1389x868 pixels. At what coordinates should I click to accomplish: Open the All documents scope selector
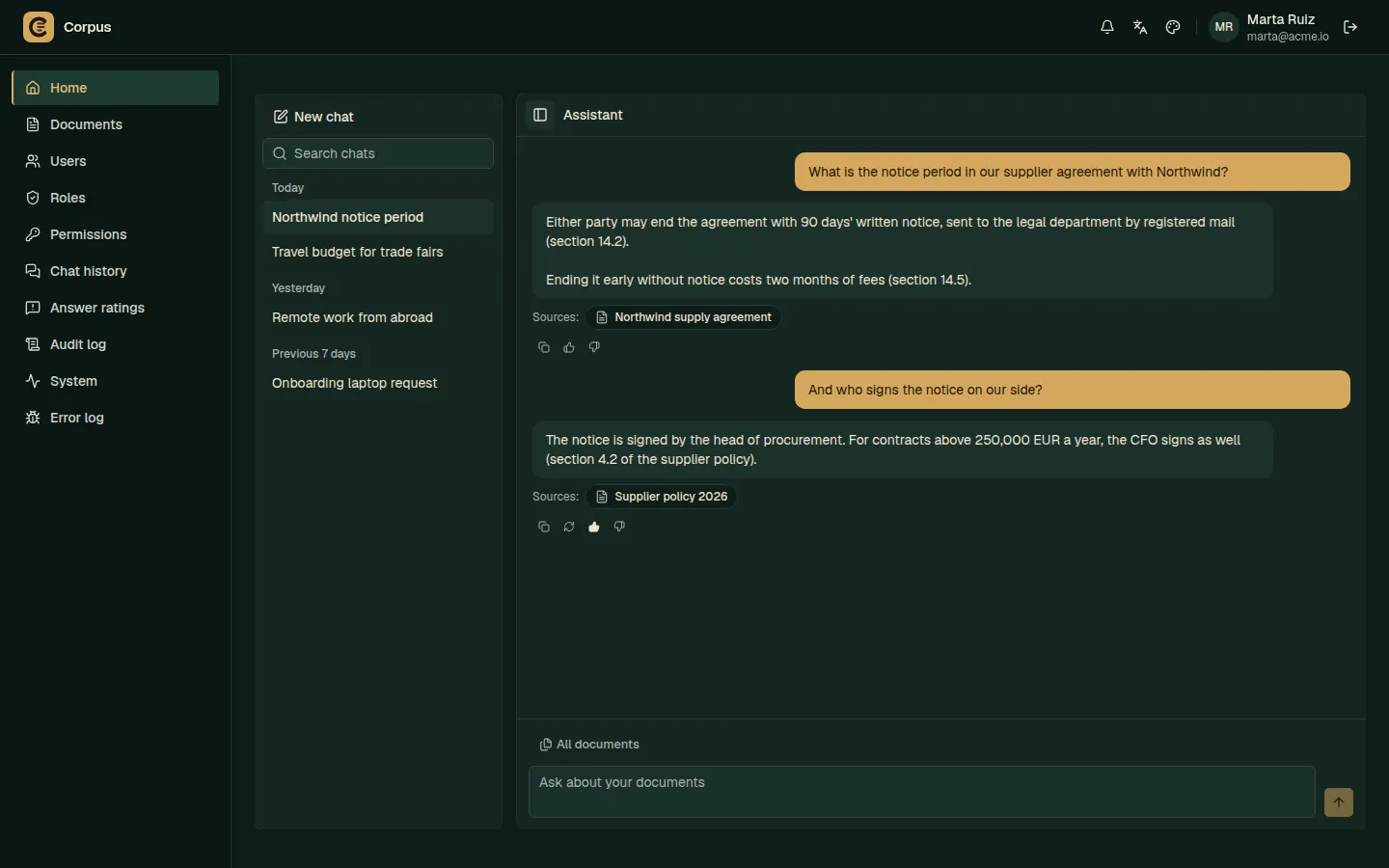[x=589, y=745]
